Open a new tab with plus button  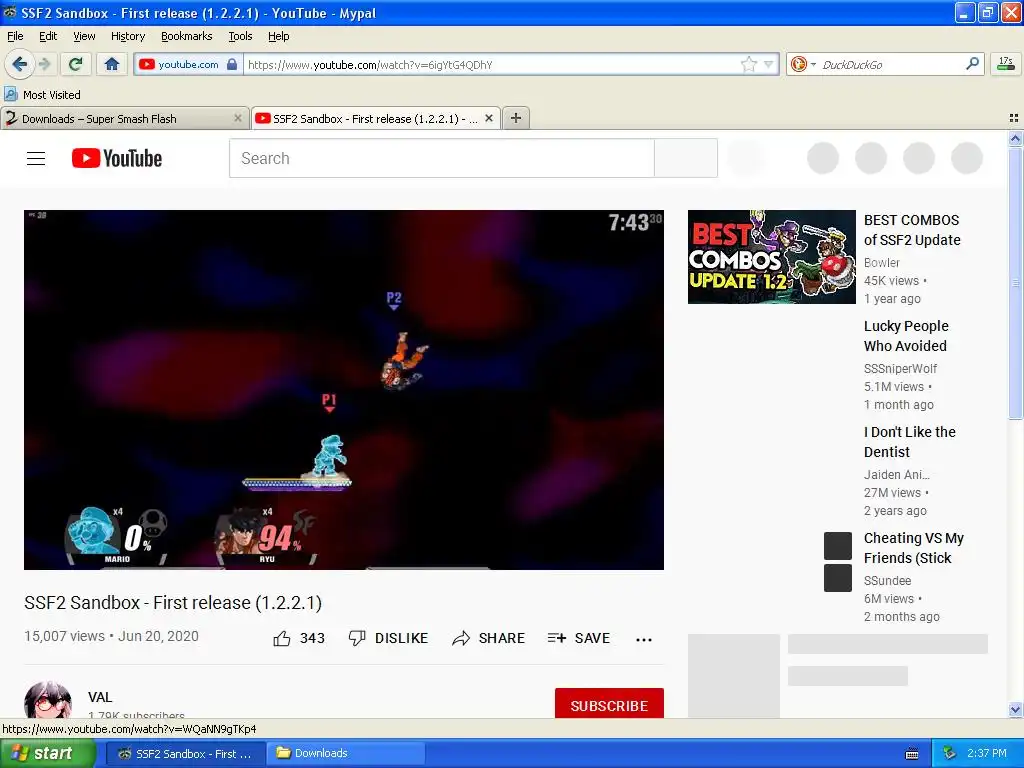pyautogui.click(x=516, y=118)
